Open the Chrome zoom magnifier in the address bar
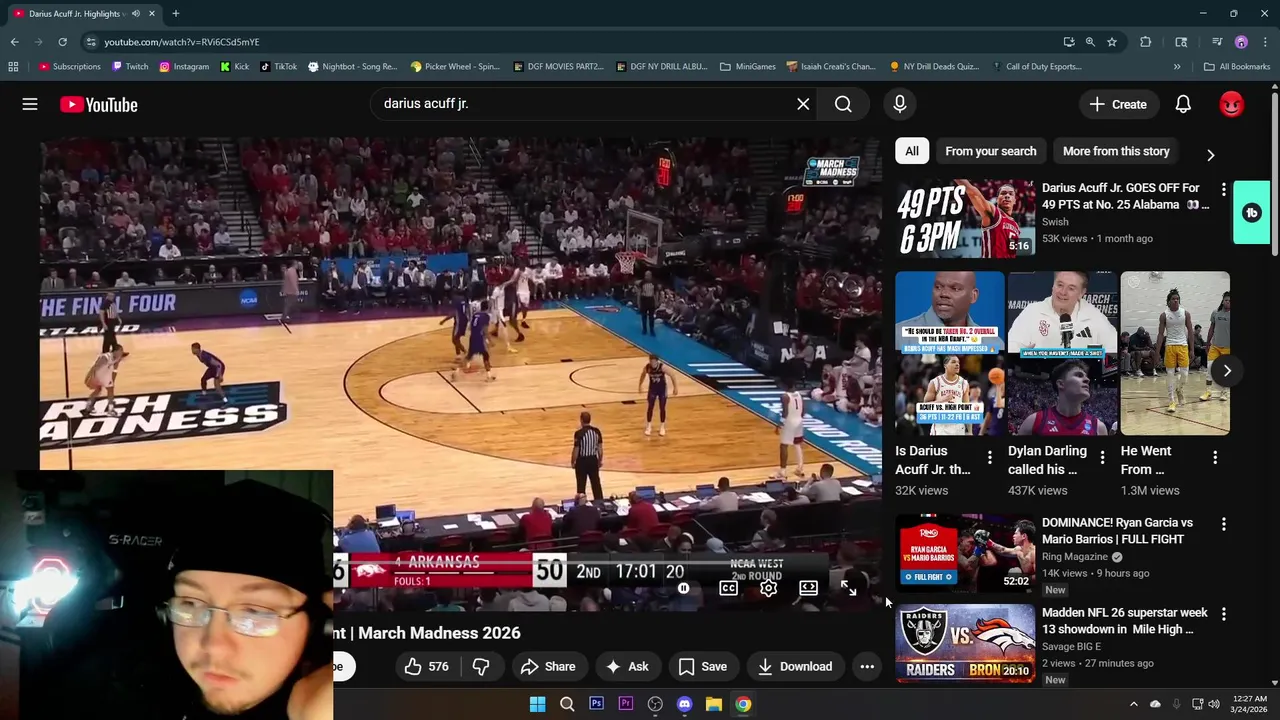Screen dimensions: 1280x720 [1090, 42]
